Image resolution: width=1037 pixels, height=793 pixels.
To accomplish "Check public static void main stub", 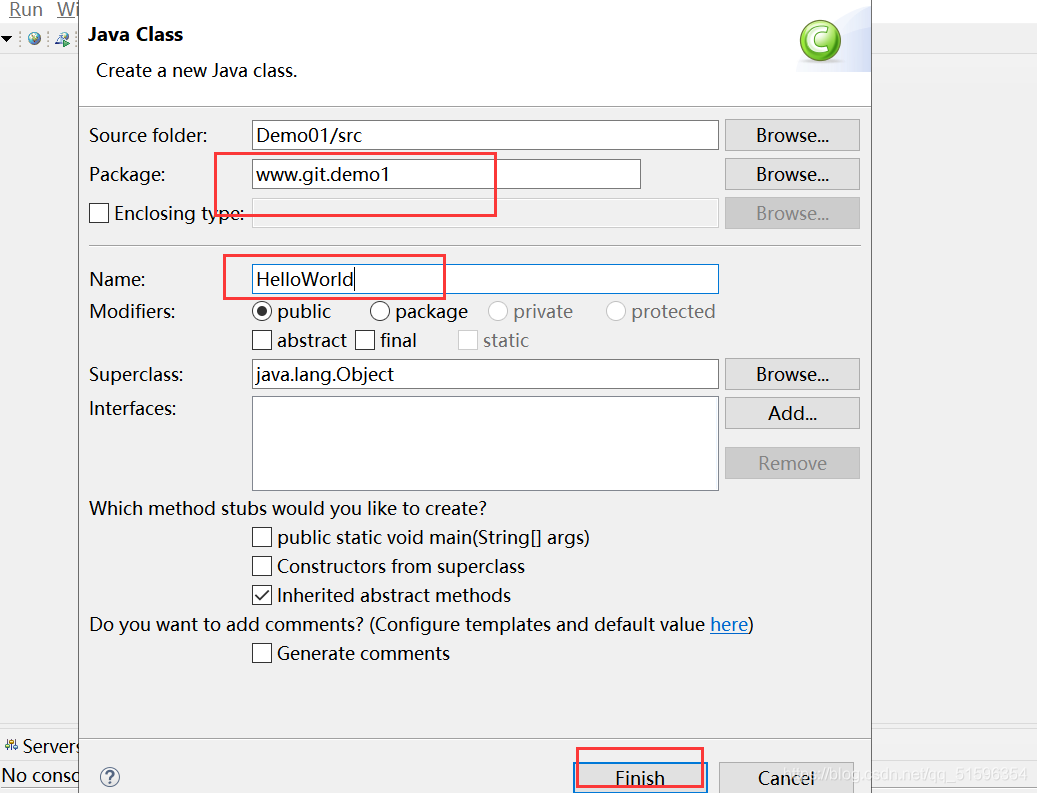I will 262,537.
